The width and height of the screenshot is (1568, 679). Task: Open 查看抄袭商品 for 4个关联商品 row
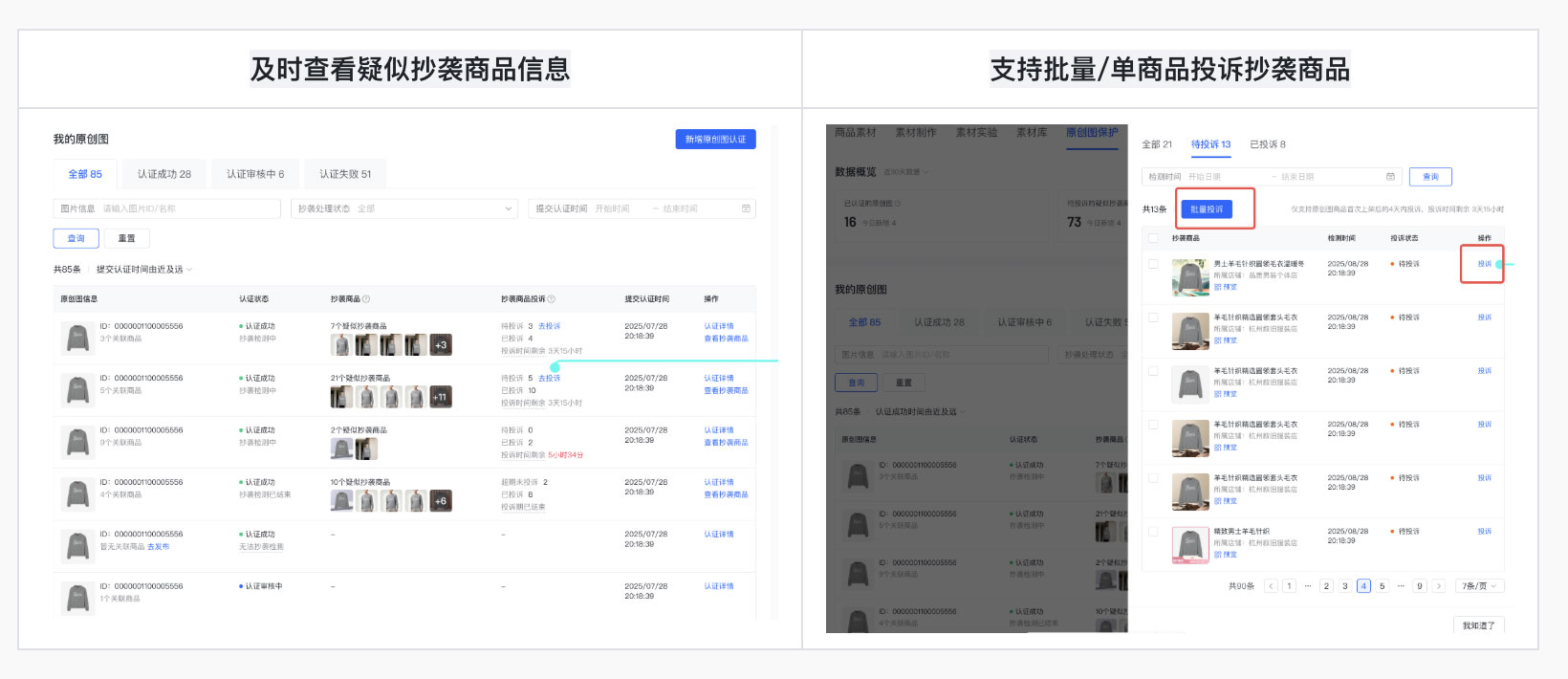(727, 494)
